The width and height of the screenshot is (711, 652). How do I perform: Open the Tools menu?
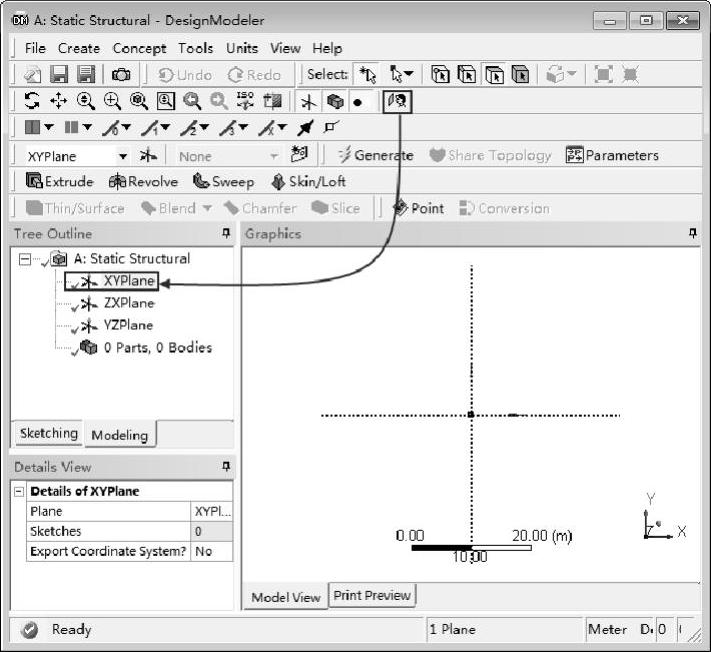[195, 48]
